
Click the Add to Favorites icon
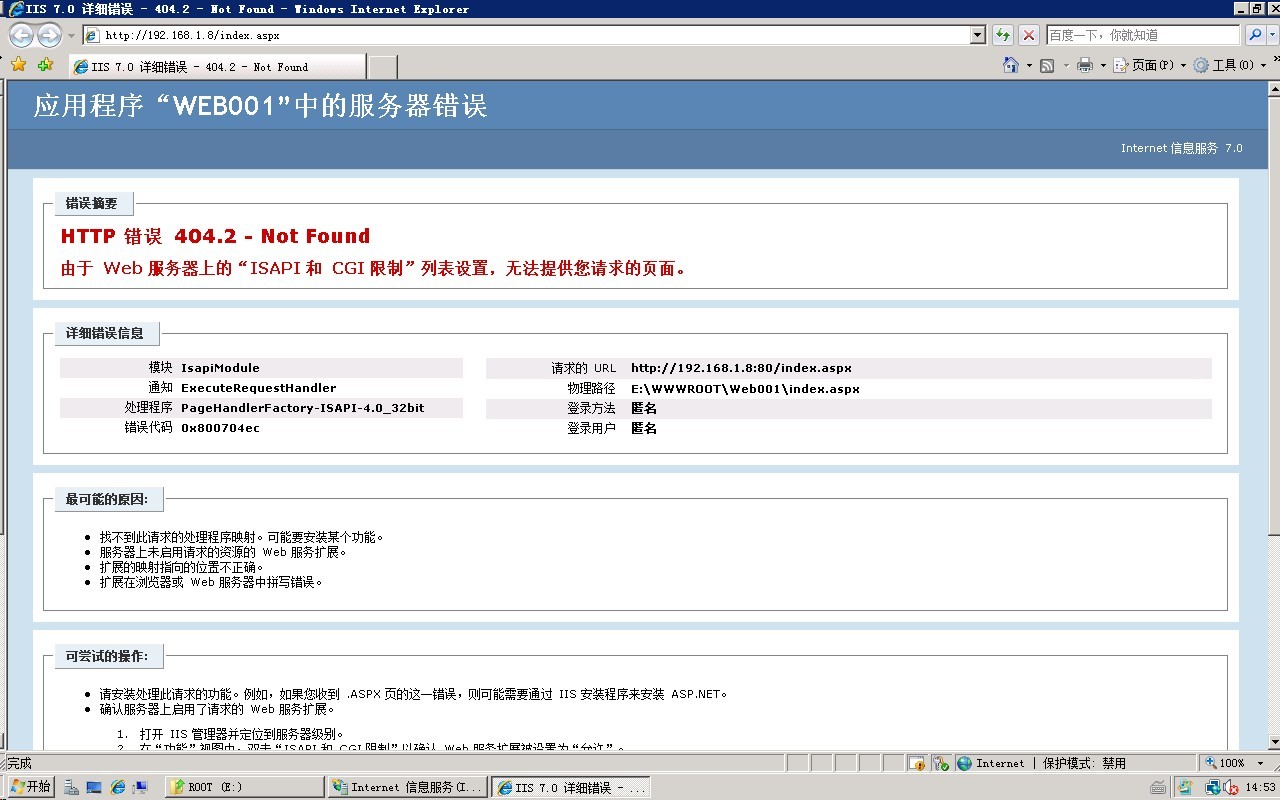pos(45,65)
